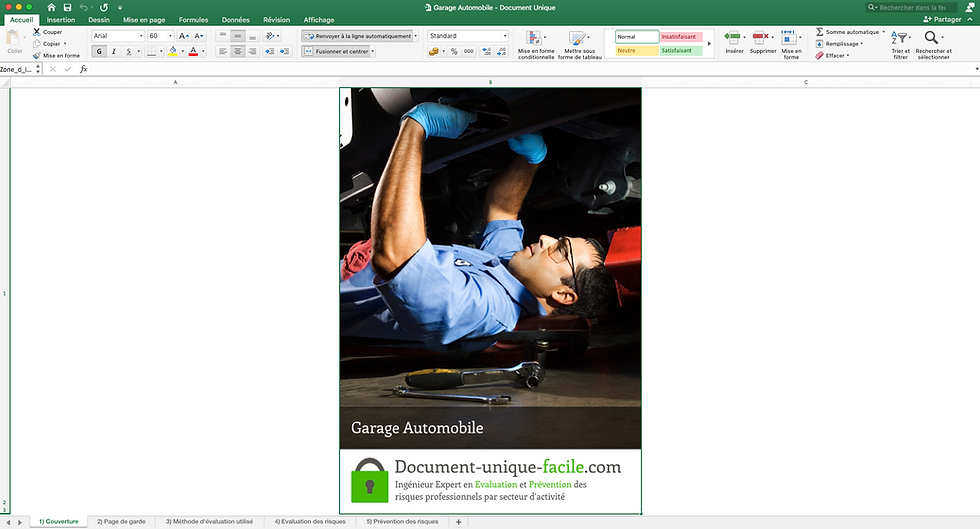The width and height of the screenshot is (980, 529).
Task: Click the Partager share button
Action: click(x=942, y=19)
